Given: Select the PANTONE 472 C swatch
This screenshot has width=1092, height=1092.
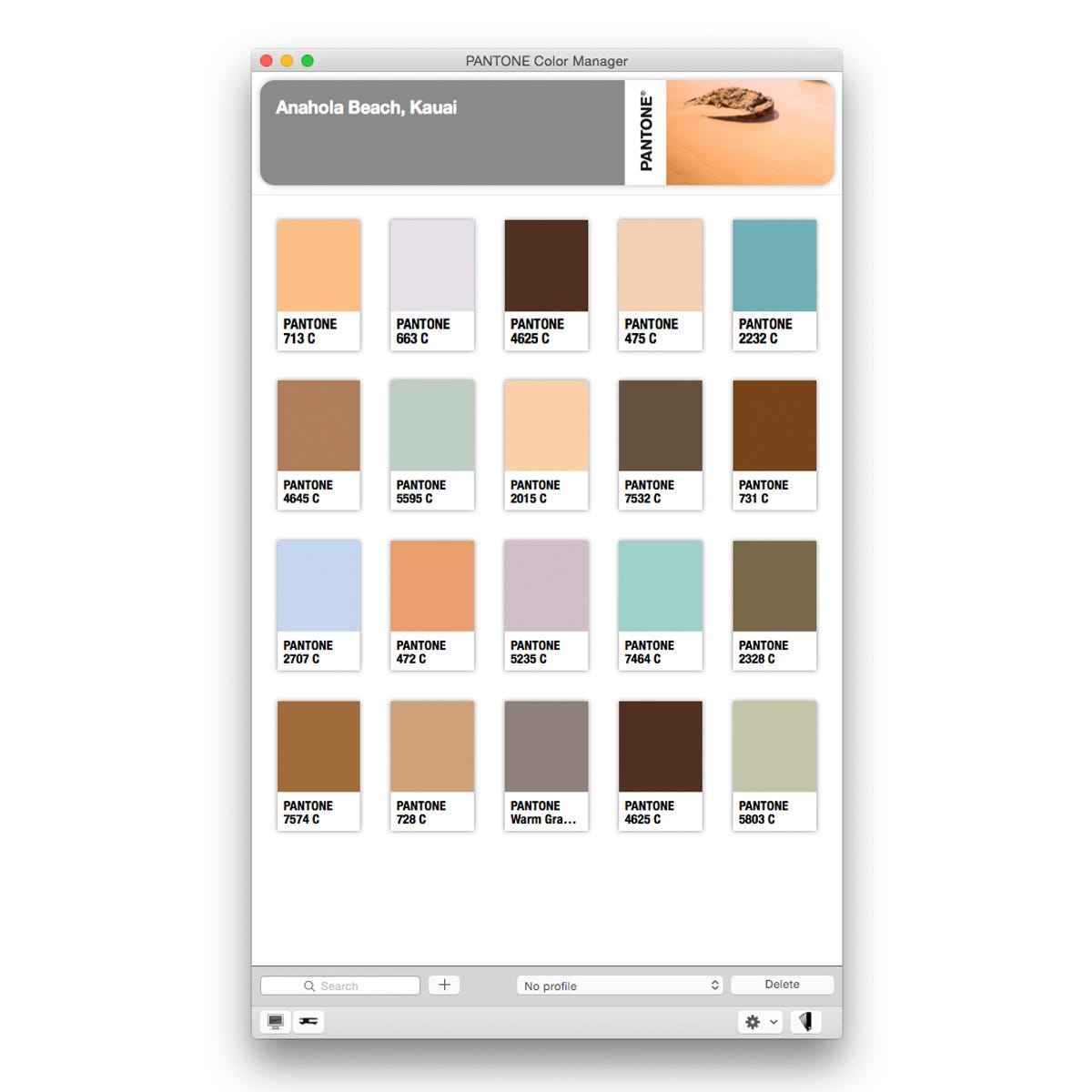Looking at the screenshot, I should coord(432,605).
